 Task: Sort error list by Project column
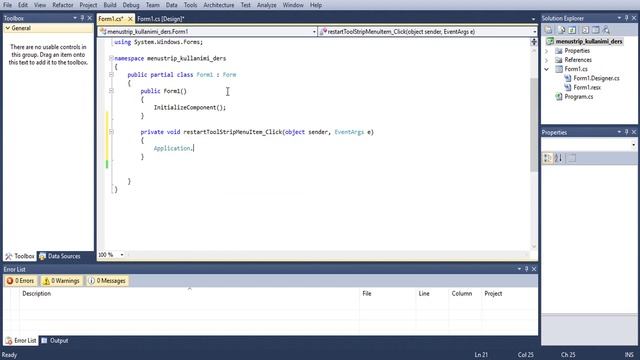509,293
